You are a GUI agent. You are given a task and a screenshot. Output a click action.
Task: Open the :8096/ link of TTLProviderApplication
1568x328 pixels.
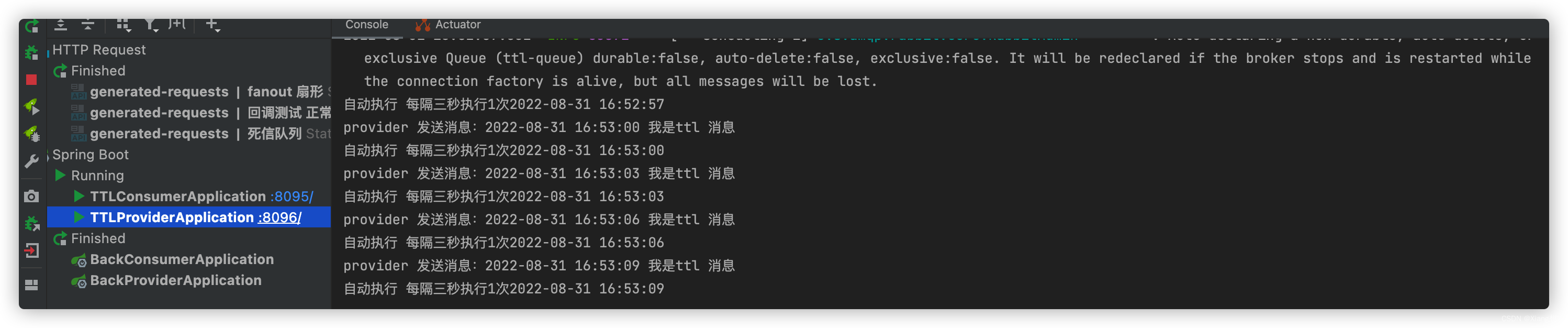[x=279, y=217]
